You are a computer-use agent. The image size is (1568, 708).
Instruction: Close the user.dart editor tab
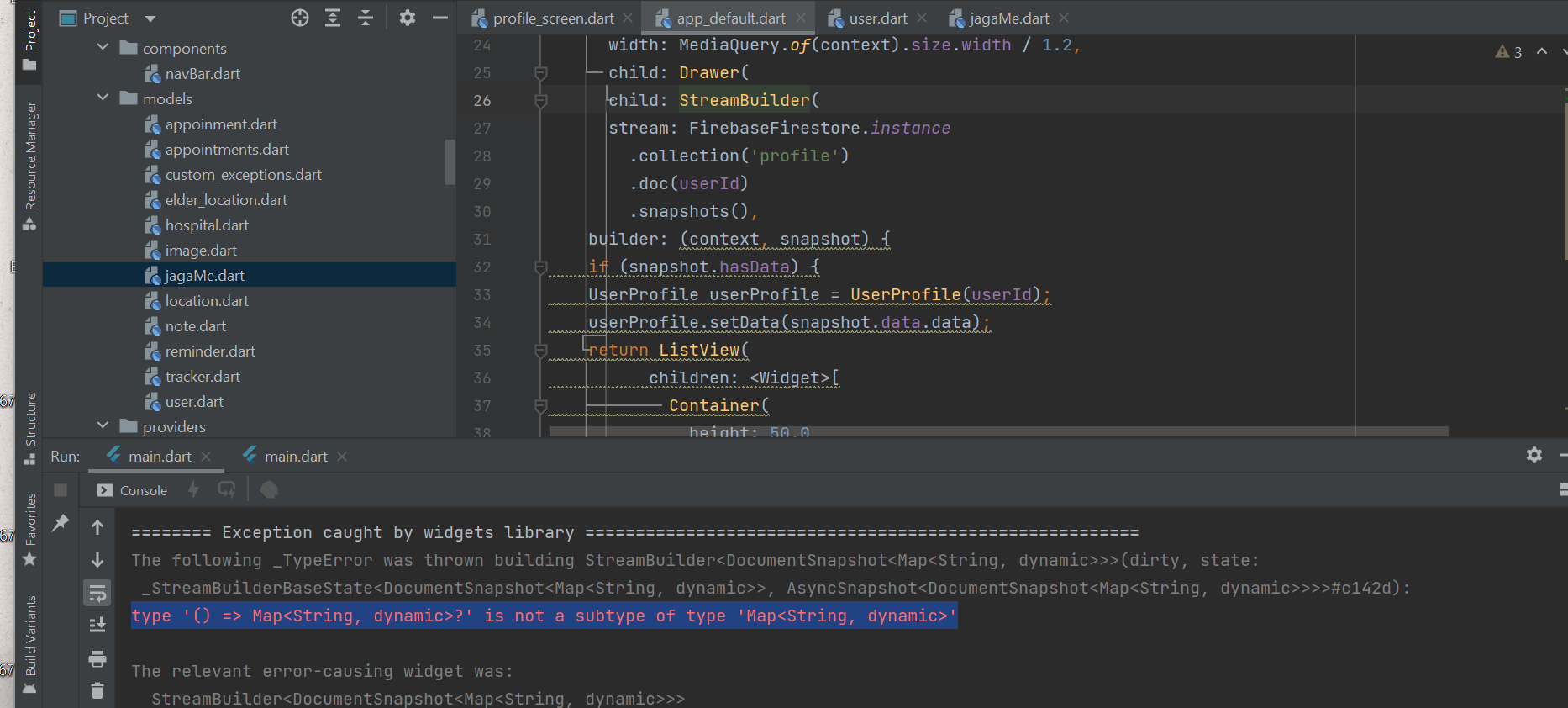pyautogui.click(x=922, y=18)
